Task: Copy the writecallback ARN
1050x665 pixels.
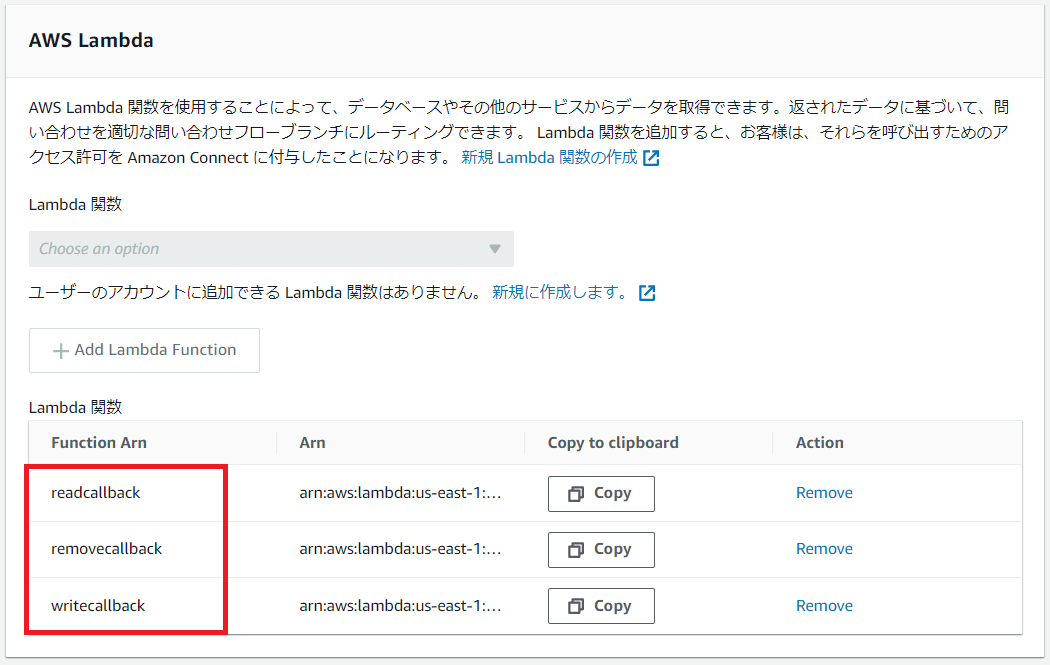Action: pos(601,606)
